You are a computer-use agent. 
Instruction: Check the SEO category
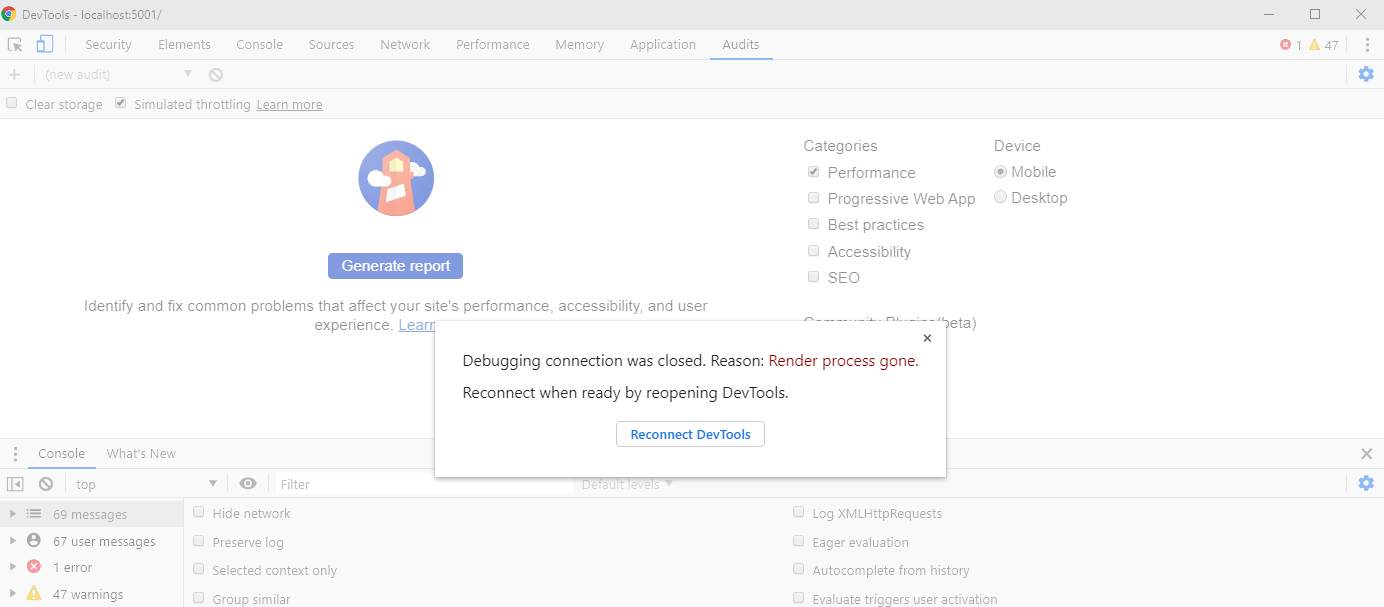point(814,277)
